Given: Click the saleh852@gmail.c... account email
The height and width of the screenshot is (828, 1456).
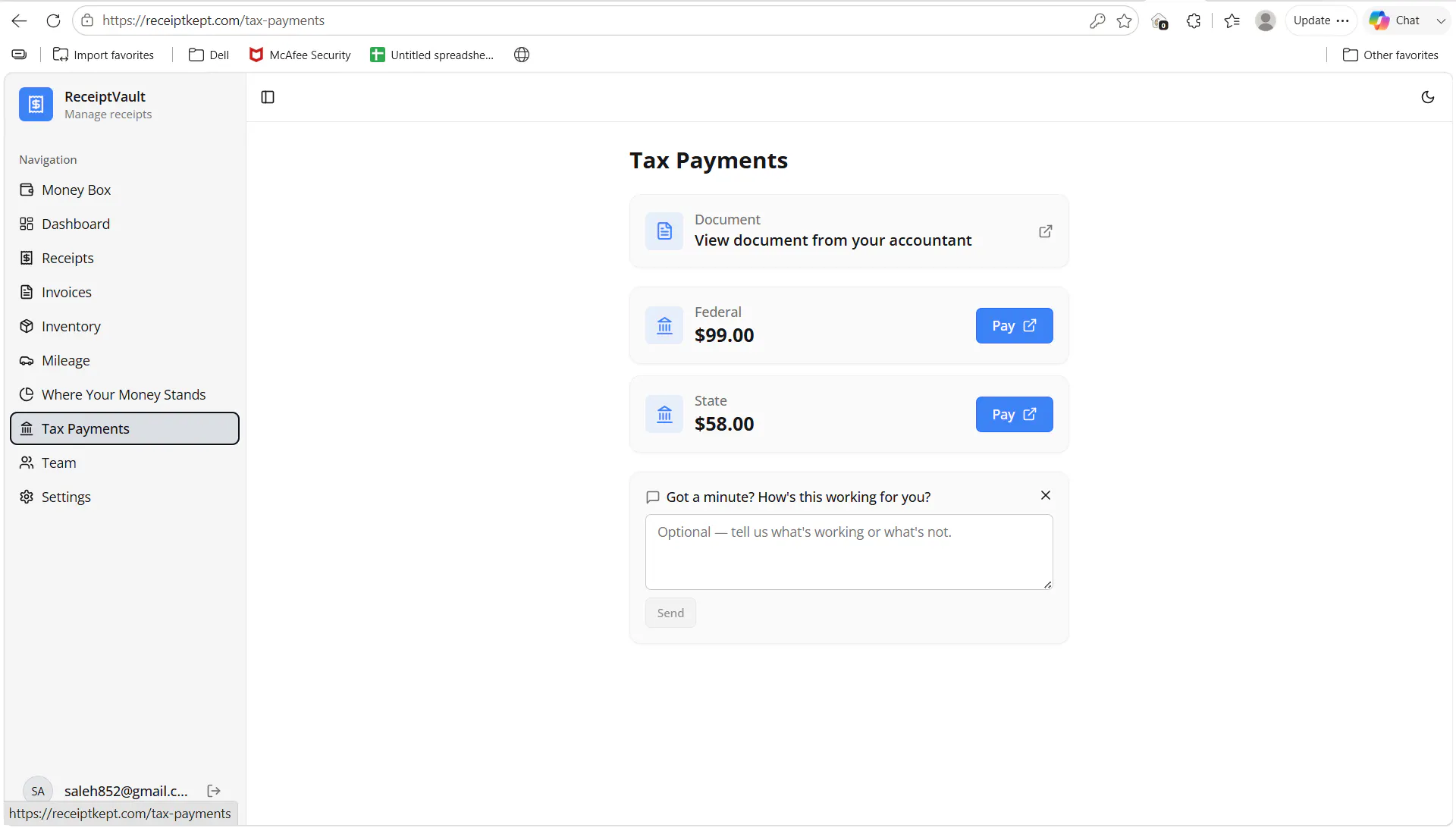Looking at the screenshot, I should [126, 791].
